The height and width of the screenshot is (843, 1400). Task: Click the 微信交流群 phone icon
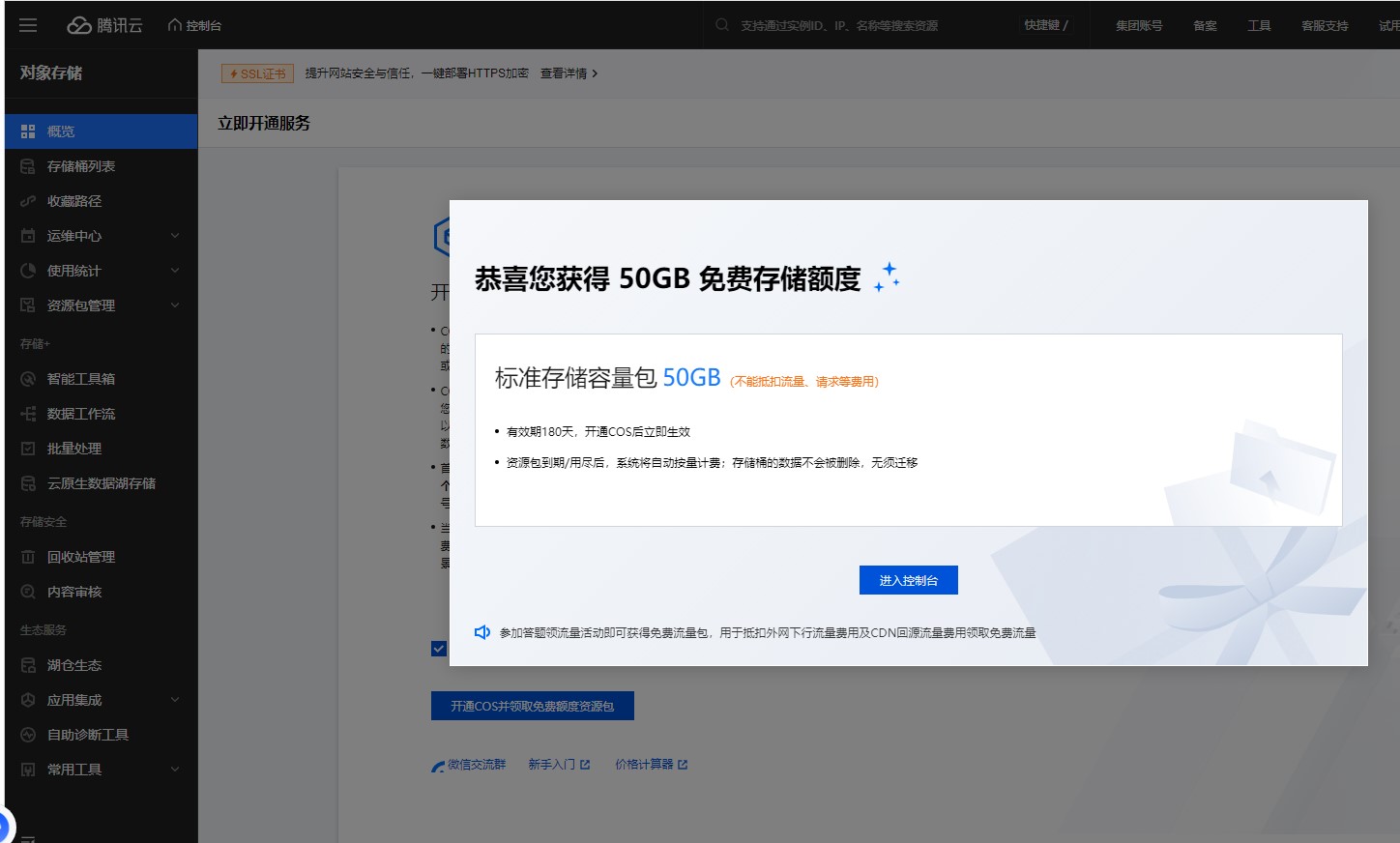pyautogui.click(x=438, y=766)
